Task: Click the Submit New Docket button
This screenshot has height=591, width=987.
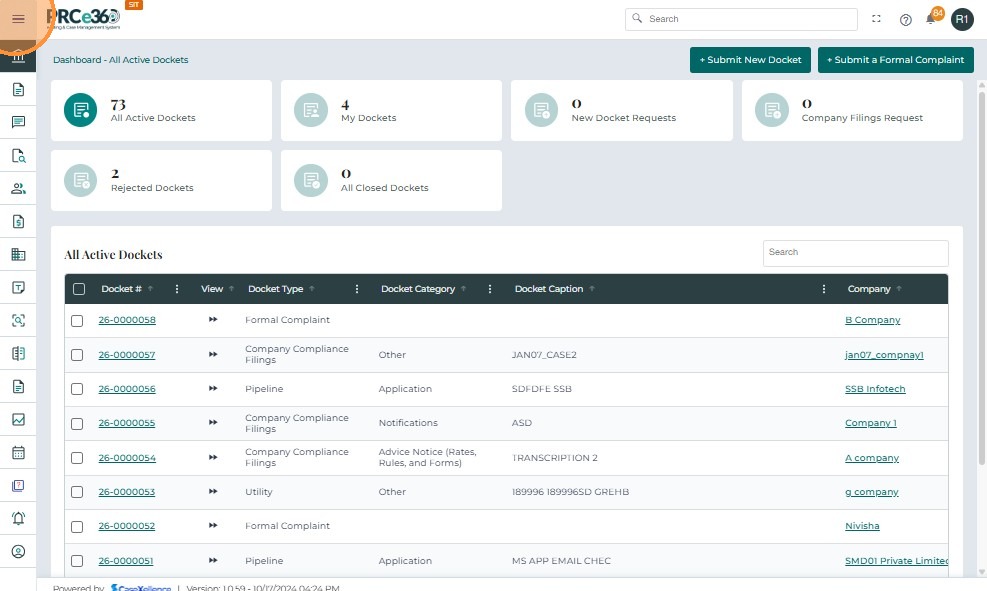Action: (x=750, y=60)
